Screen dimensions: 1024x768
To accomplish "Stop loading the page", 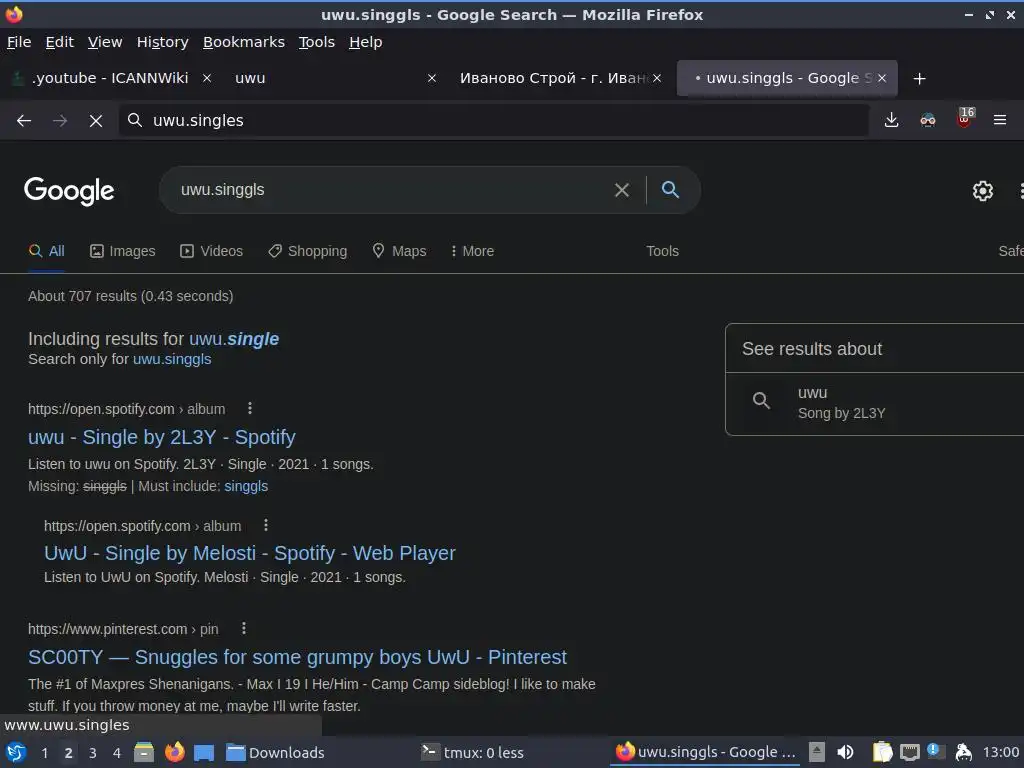I will [96, 121].
